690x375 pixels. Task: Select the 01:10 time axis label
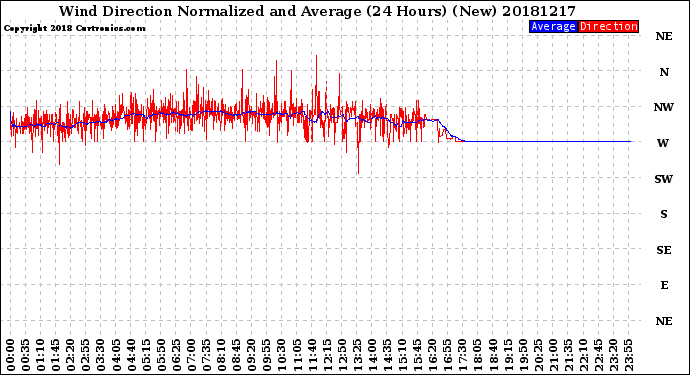(40, 355)
